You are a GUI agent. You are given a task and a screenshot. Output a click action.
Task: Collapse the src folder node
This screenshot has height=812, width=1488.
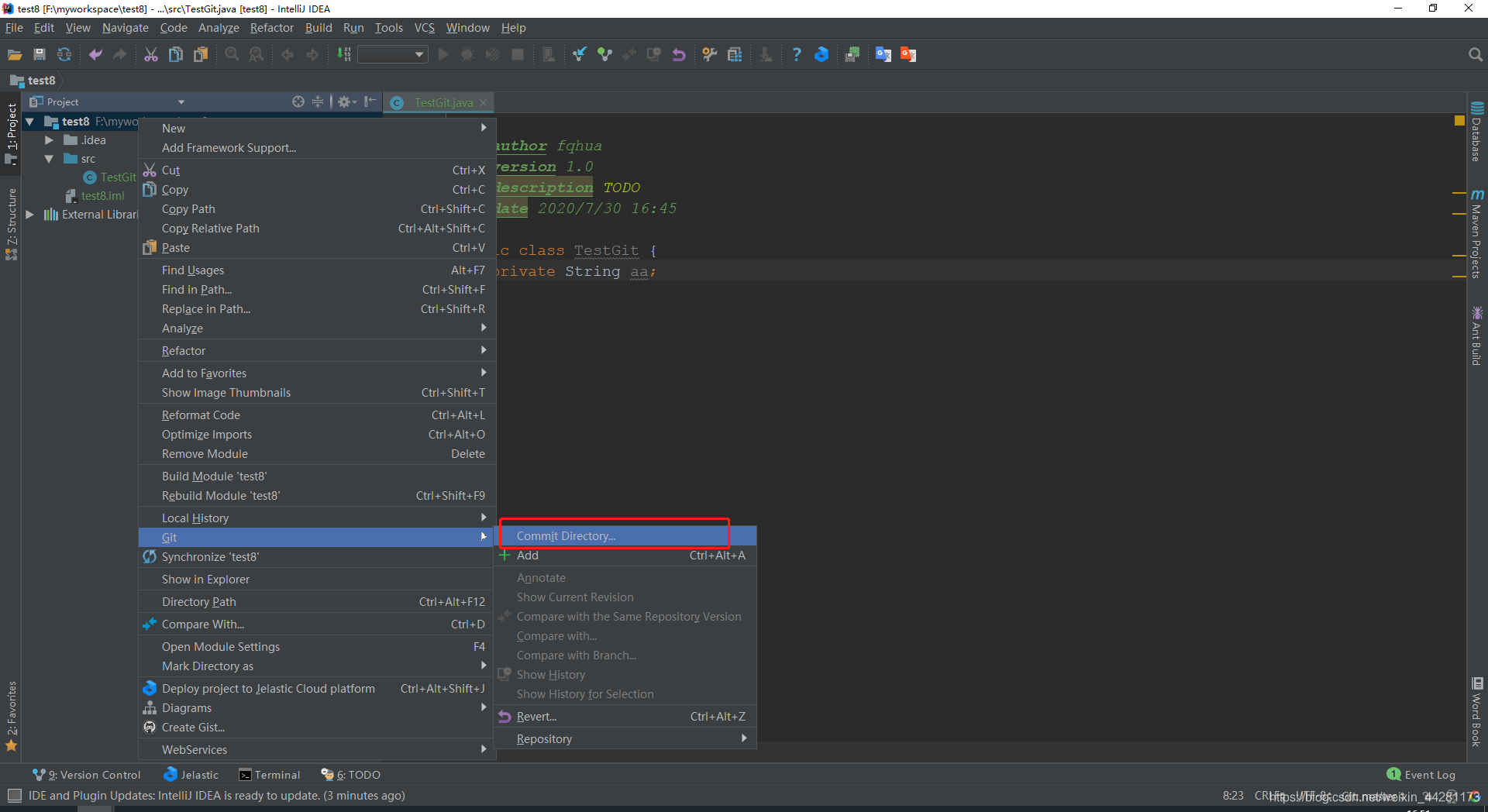tap(48, 159)
